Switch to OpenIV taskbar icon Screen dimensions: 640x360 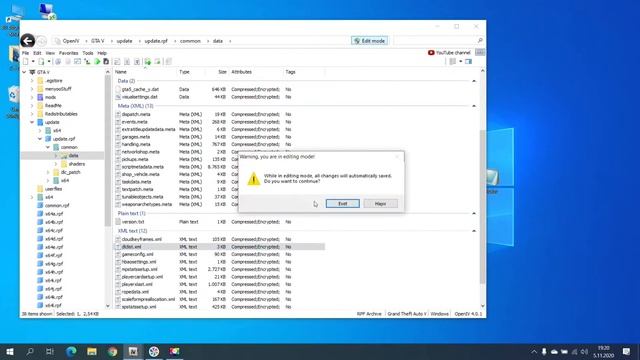click(133, 351)
